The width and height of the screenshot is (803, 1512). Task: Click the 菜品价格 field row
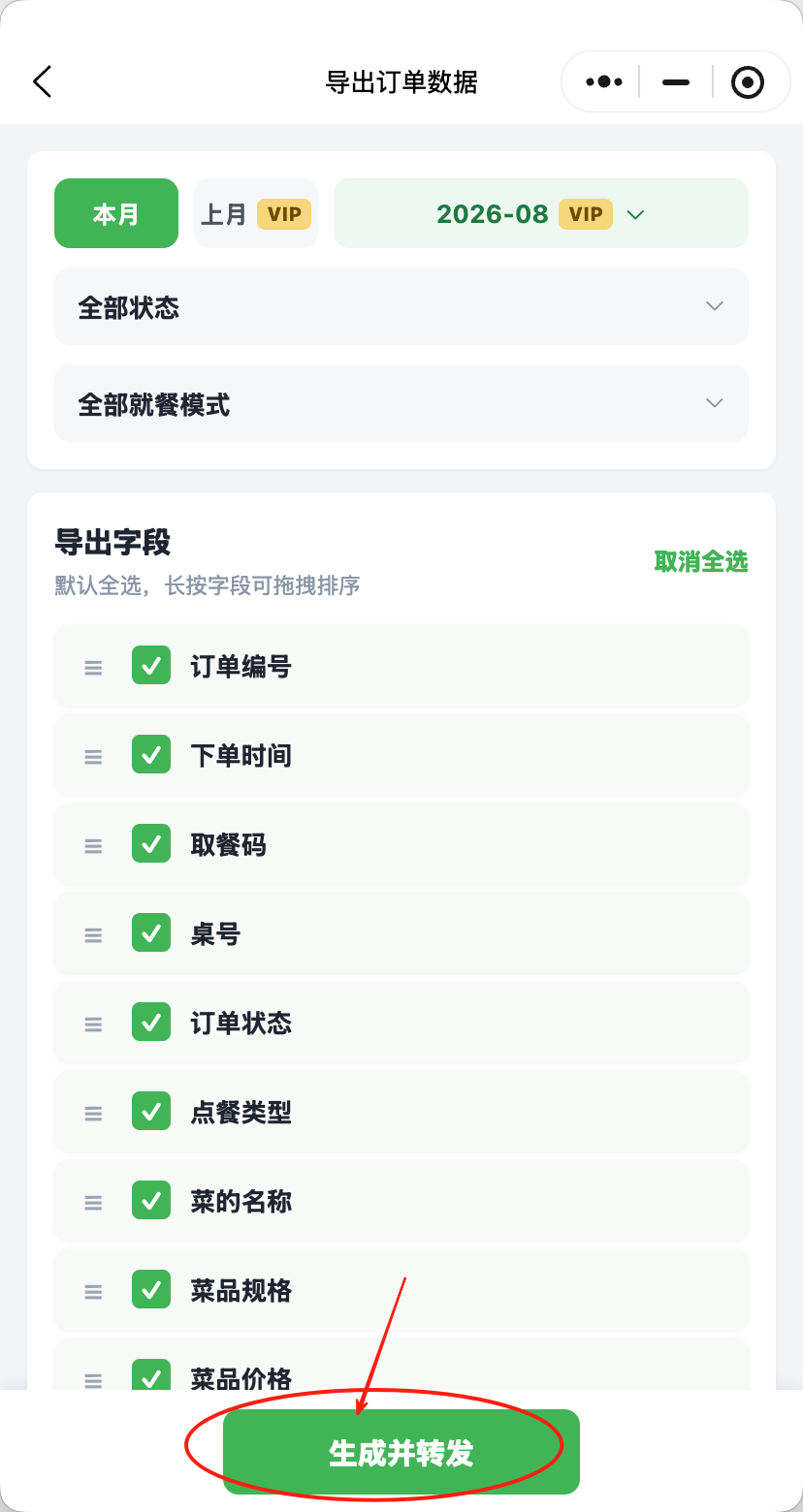(401, 1365)
